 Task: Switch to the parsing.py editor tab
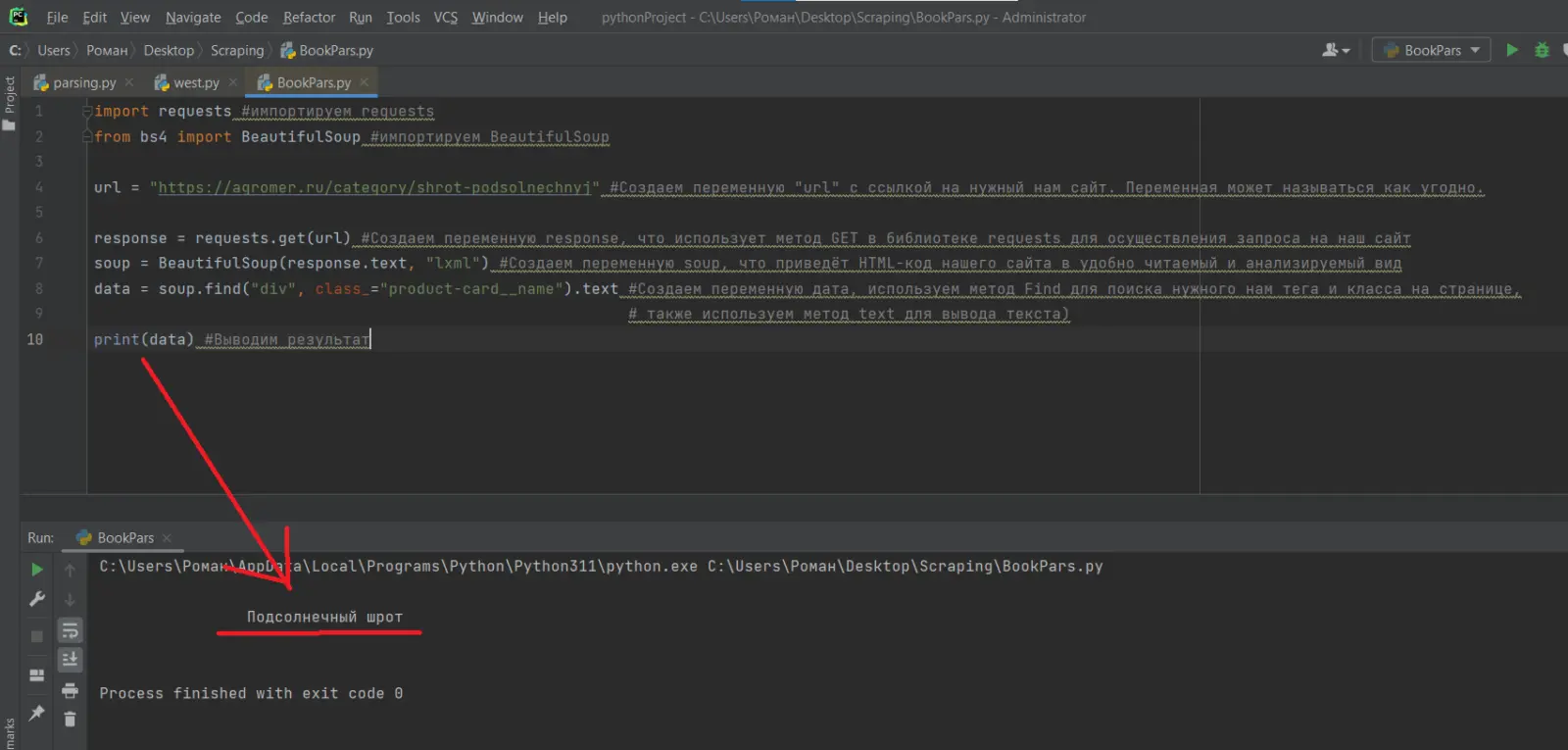click(83, 83)
